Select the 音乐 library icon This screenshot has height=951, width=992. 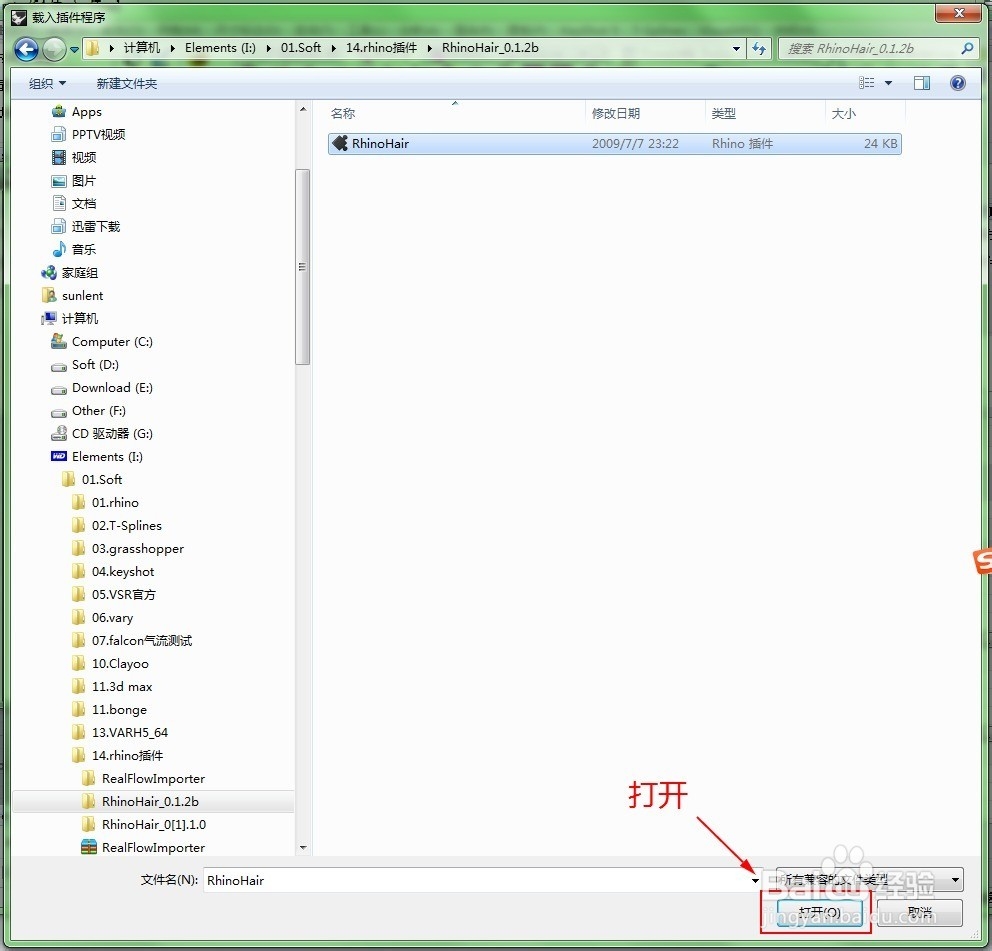[x=59, y=249]
